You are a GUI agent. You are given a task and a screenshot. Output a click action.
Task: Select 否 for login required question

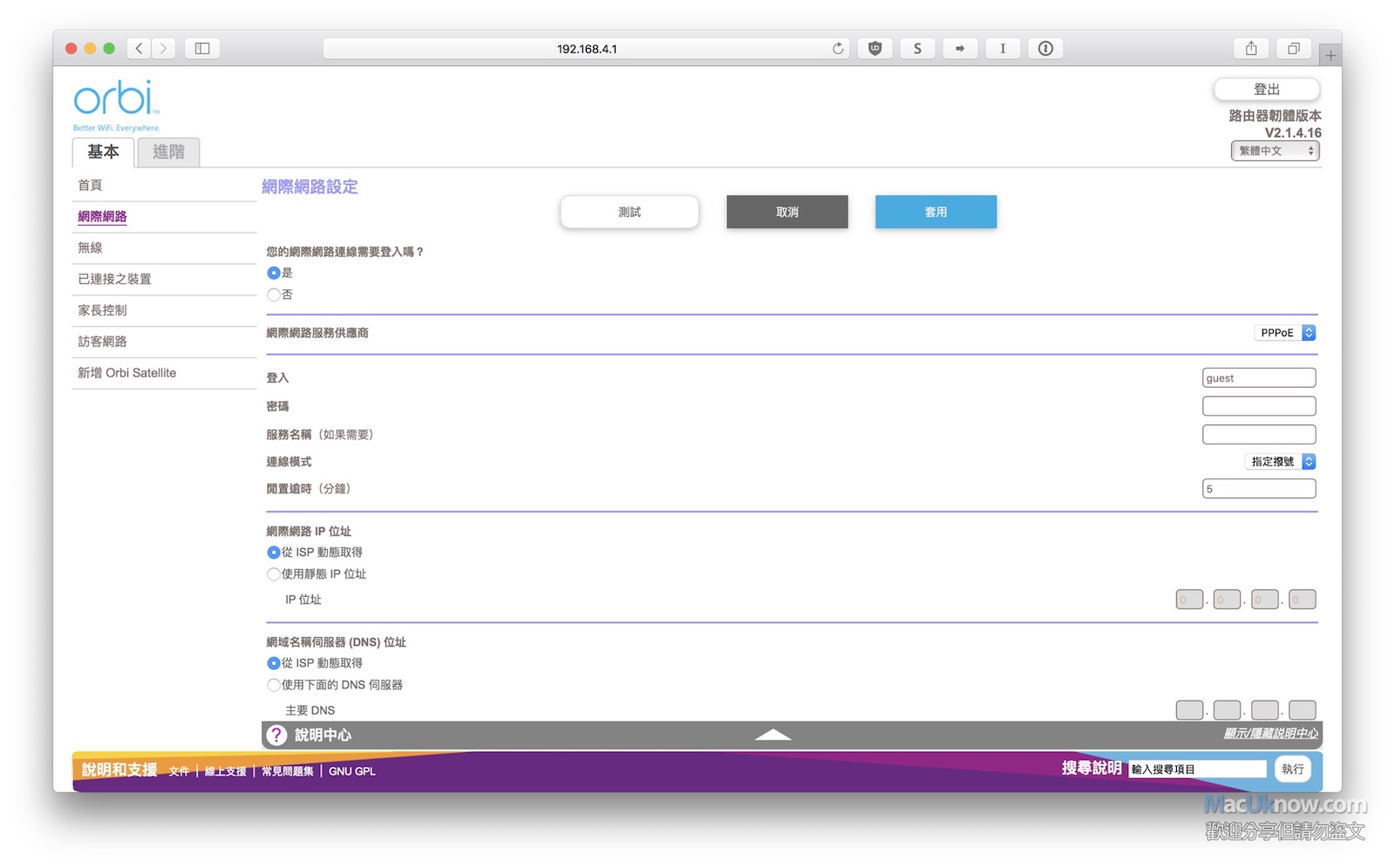coord(274,295)
